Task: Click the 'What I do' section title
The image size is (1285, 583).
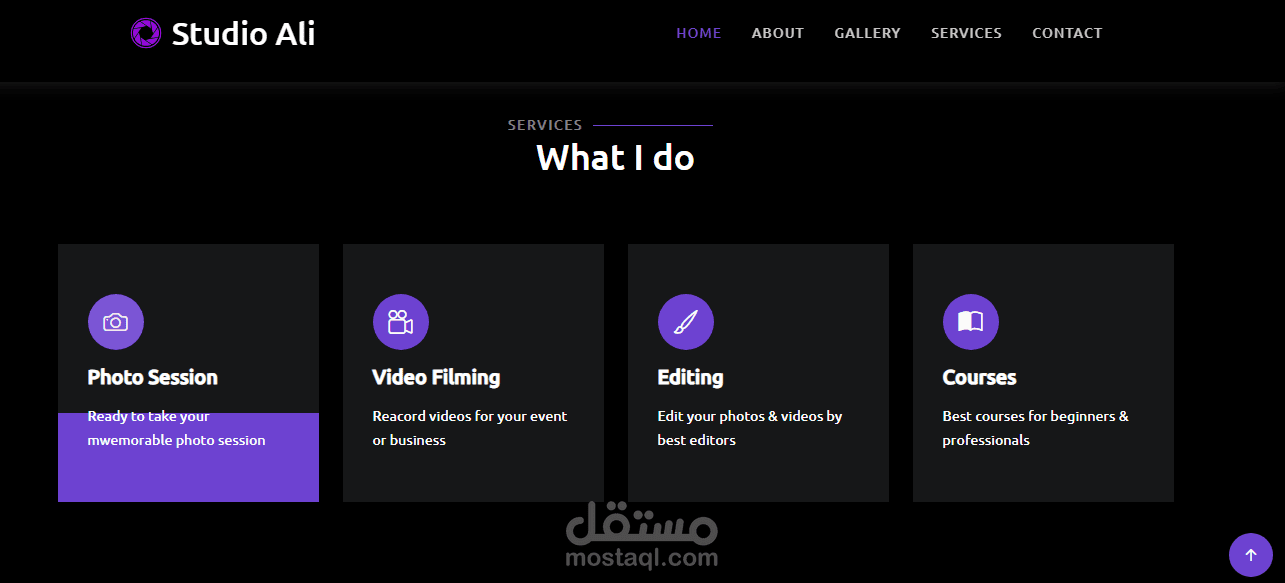Action: pyautogui.click(x=615, y=158)
